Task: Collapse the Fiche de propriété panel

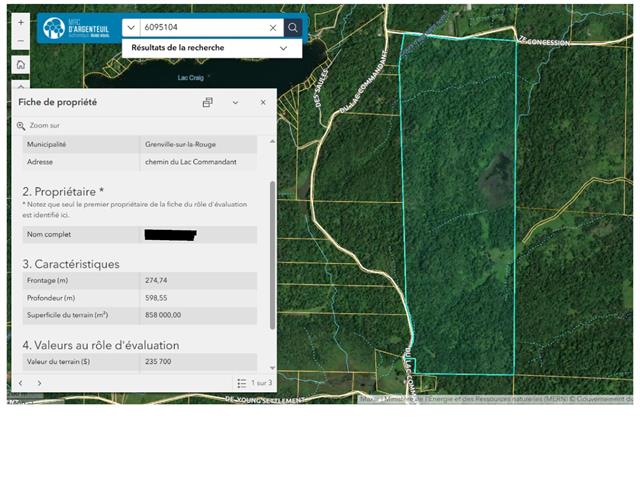Action: 235,102
